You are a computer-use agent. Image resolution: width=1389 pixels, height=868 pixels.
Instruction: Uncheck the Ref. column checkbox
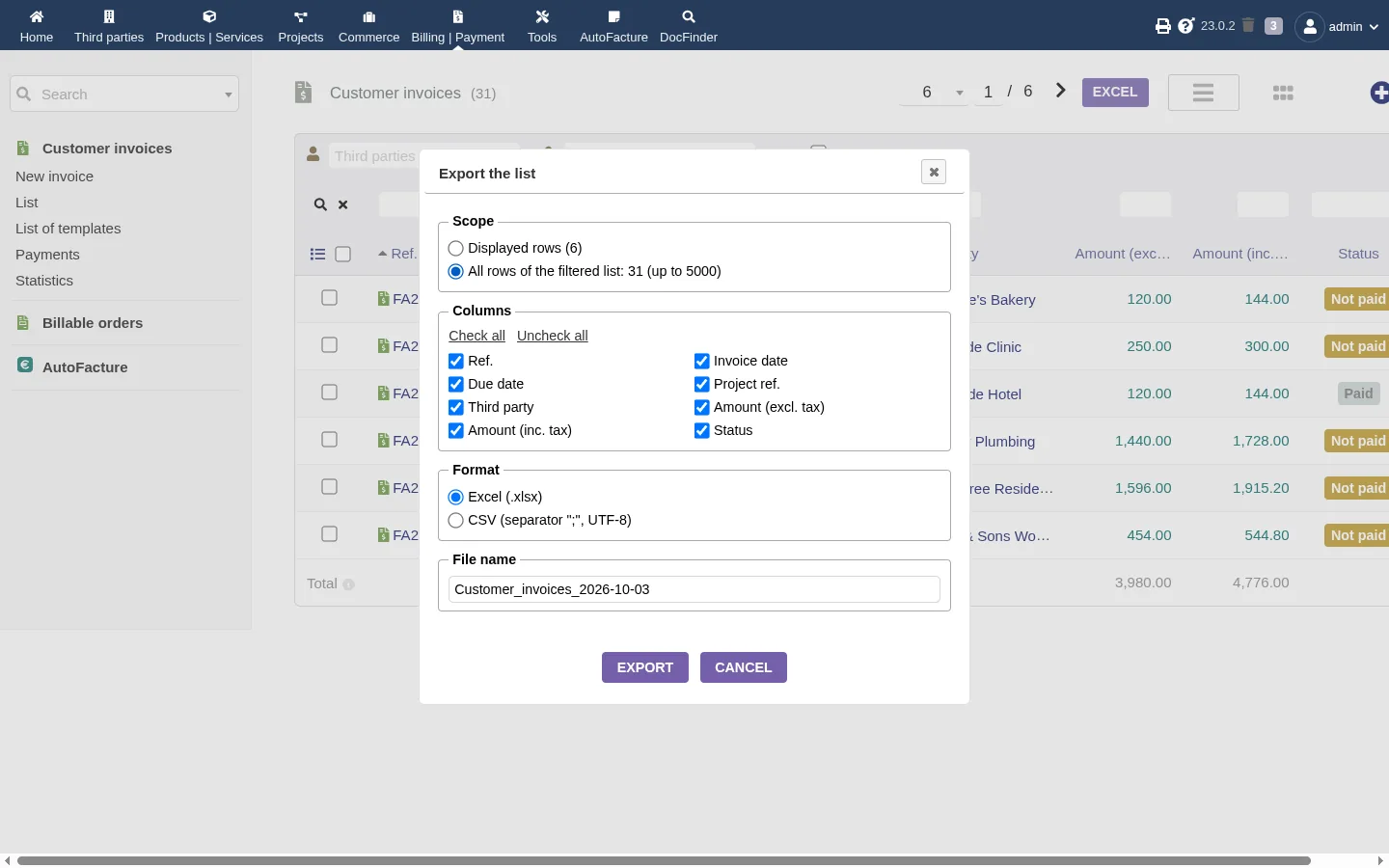tap(456, 361)
